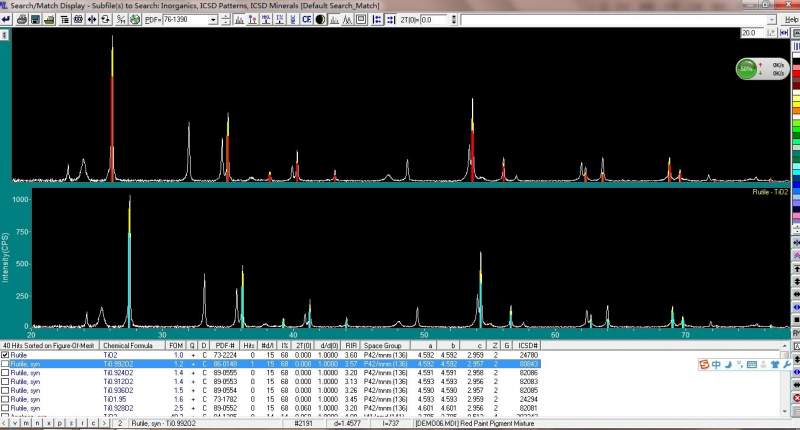This screenshot has height=430, width=800.
Task: Sort by RIR column header
Action: click(x=351, y=345)
